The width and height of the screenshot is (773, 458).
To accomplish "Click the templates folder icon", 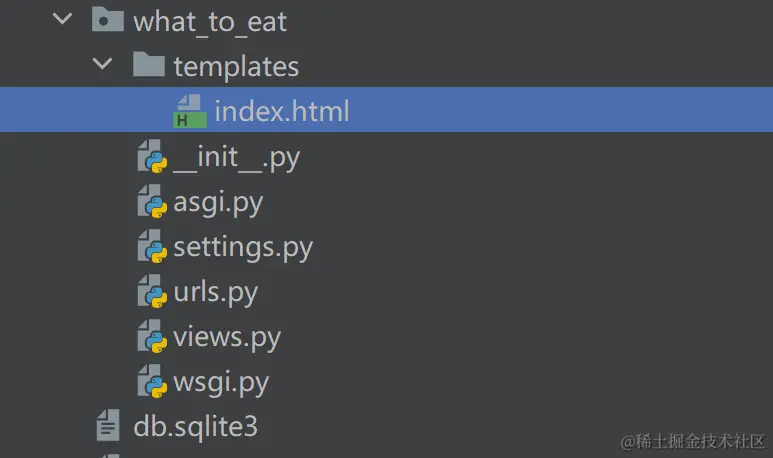I will tap(148, 64).
